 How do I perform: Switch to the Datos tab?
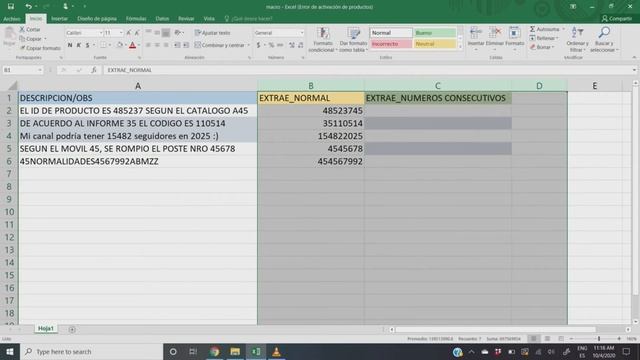click(162, 19)
